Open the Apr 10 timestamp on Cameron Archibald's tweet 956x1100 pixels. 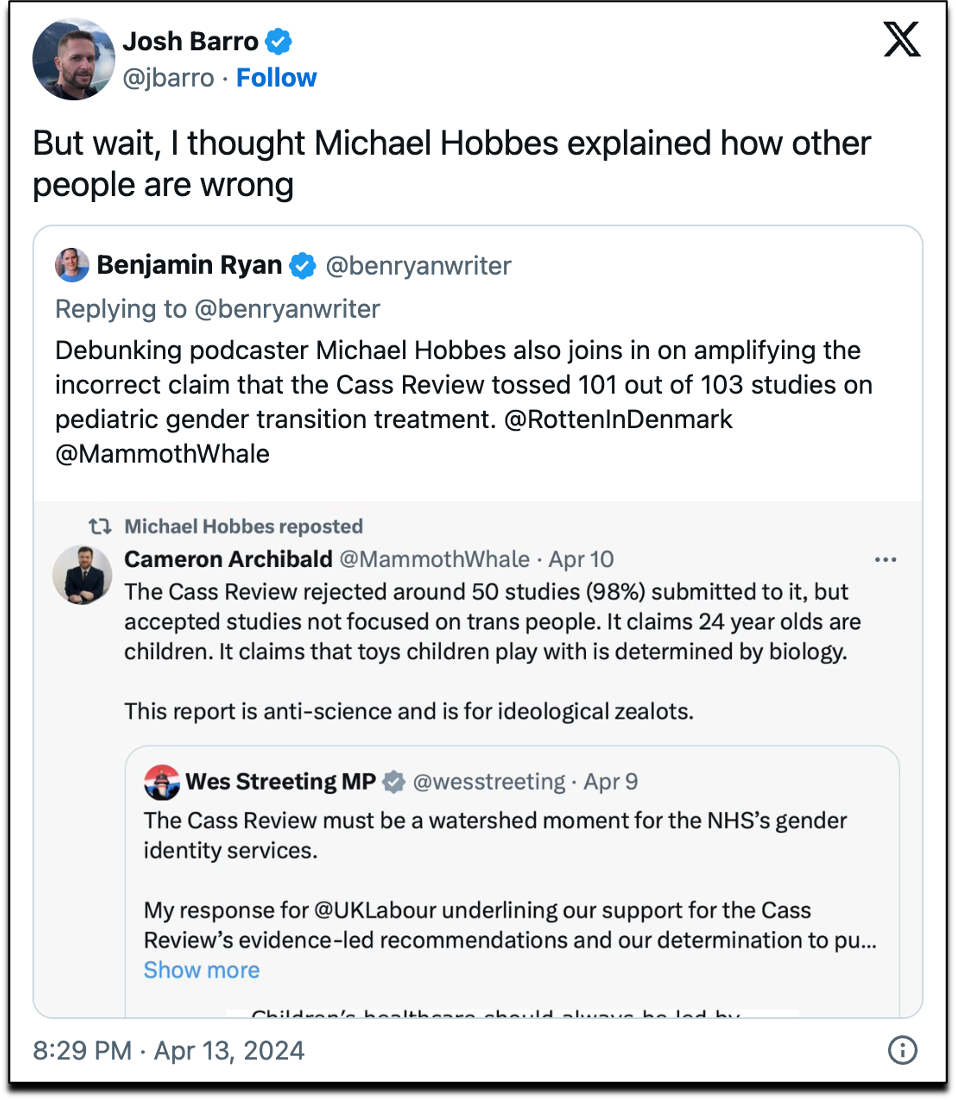pos(581,559)
